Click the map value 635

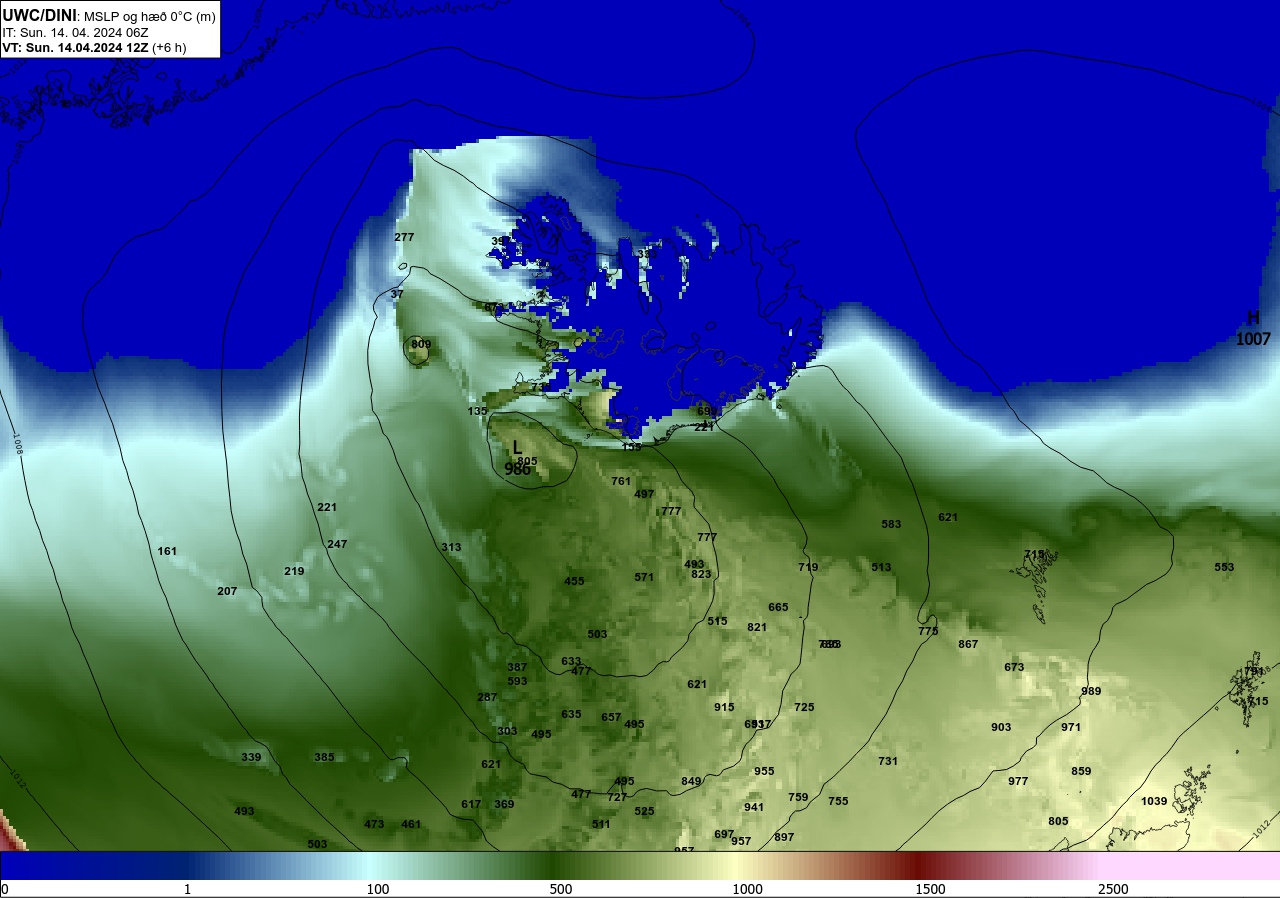[x=571, y=714]
